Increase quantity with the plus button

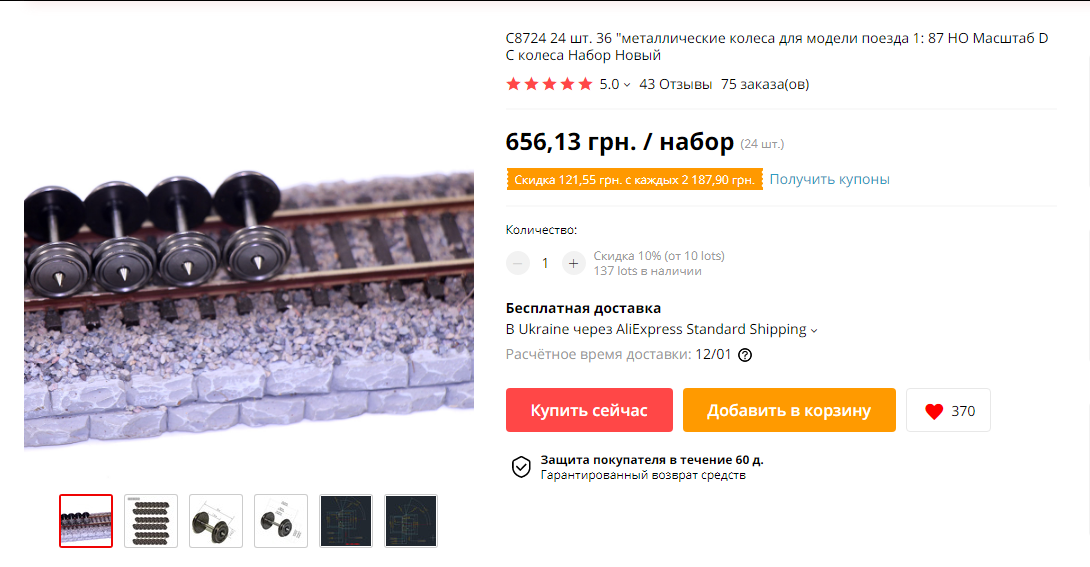(x=574, y=263)
